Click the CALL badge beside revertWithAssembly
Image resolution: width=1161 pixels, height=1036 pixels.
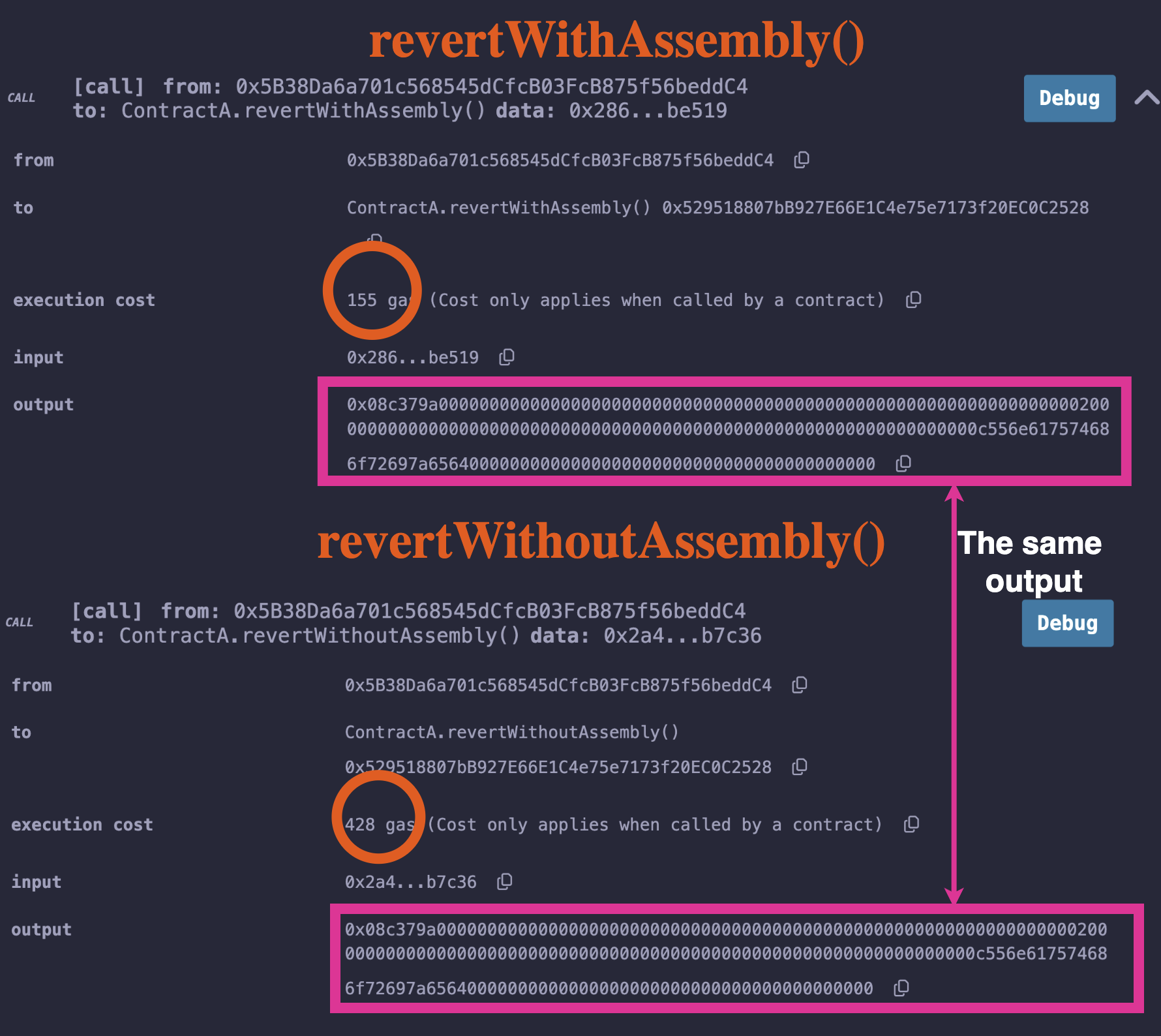click(x=22, y=97)
